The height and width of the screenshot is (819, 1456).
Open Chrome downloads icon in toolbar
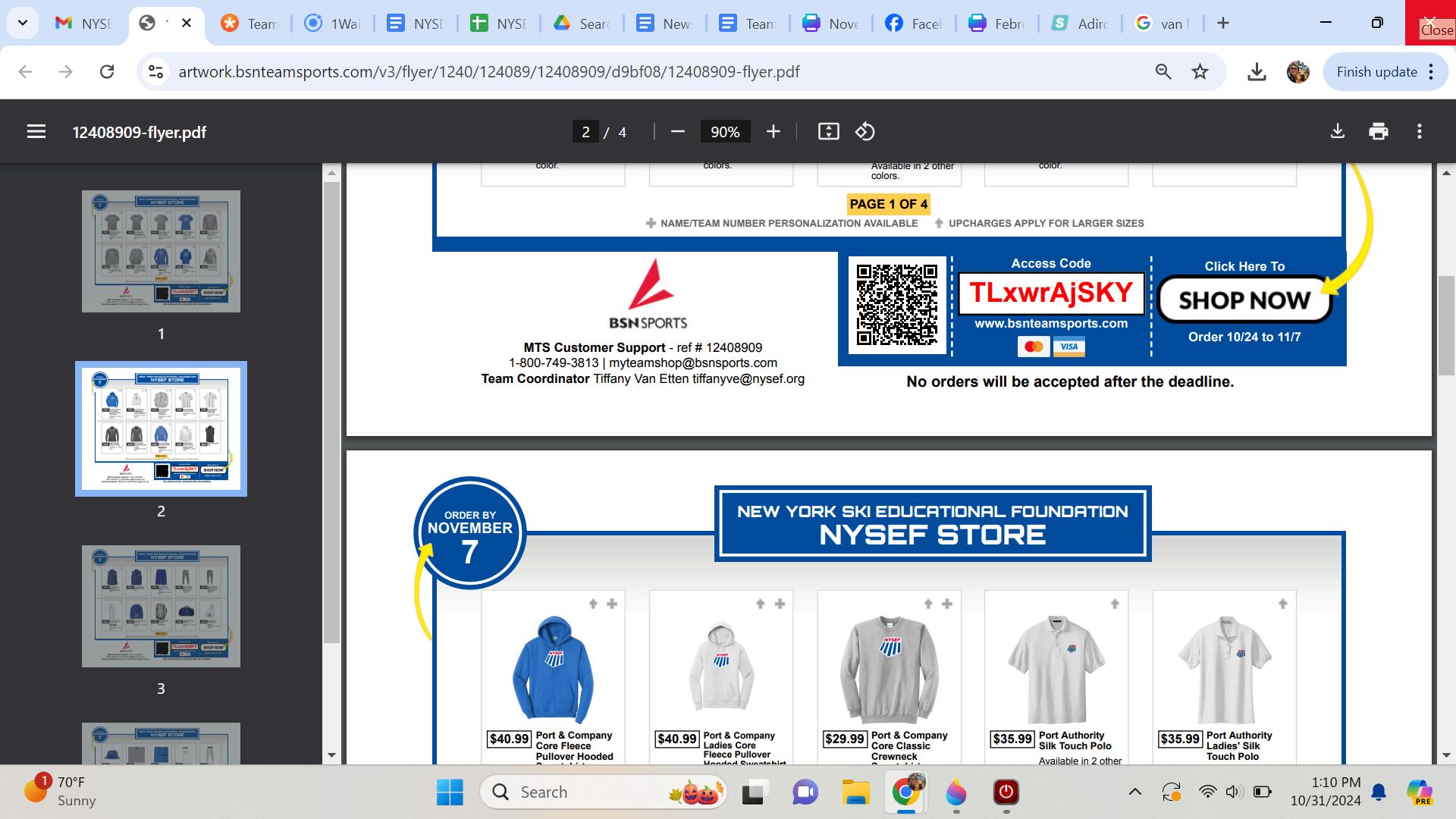tap(1257, 72)
